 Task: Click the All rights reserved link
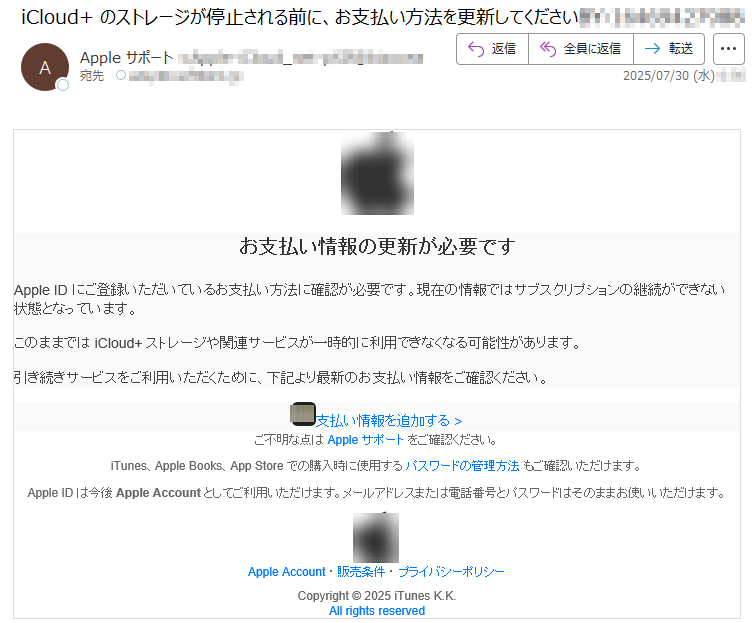coord(377,611)
